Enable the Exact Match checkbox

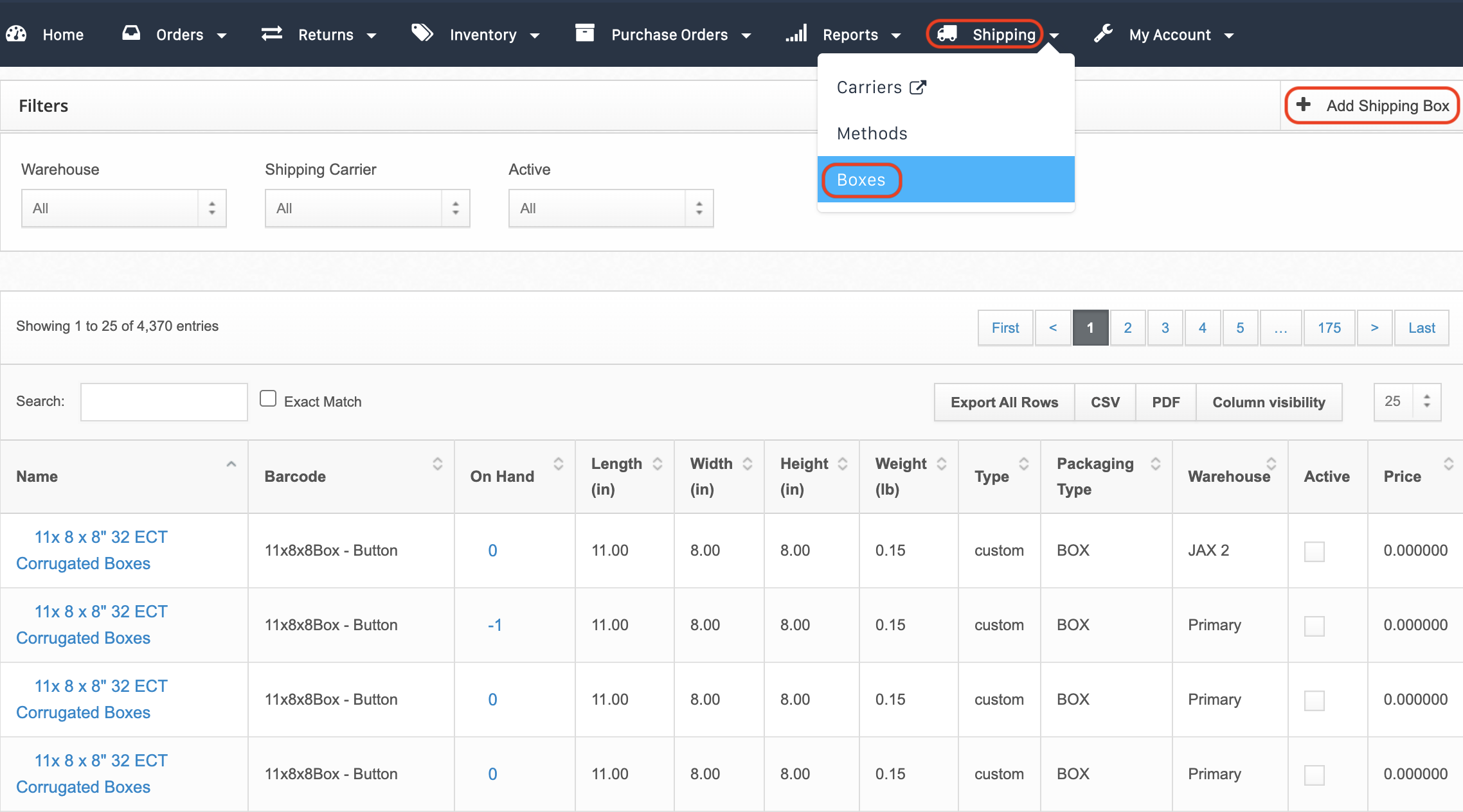[268, 399]
